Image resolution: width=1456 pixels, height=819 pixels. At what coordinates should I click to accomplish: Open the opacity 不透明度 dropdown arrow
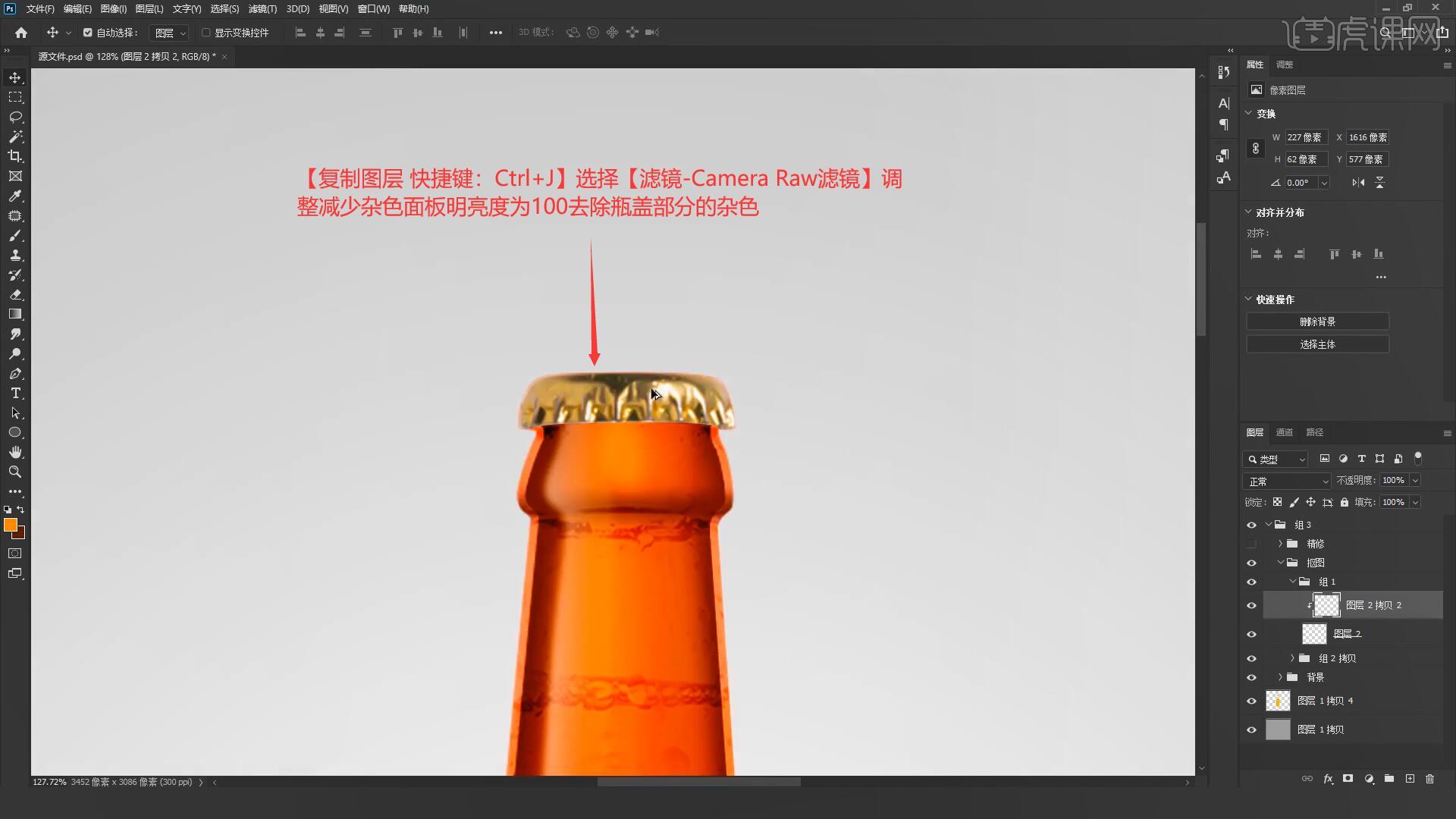click(1415, 480)
